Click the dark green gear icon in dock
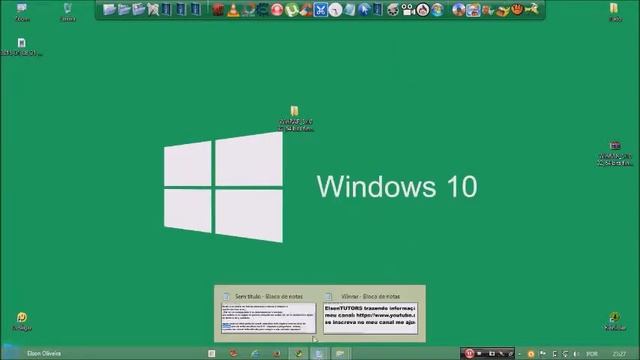Screen dimensions: 640x360 click(x=262, y=10)
